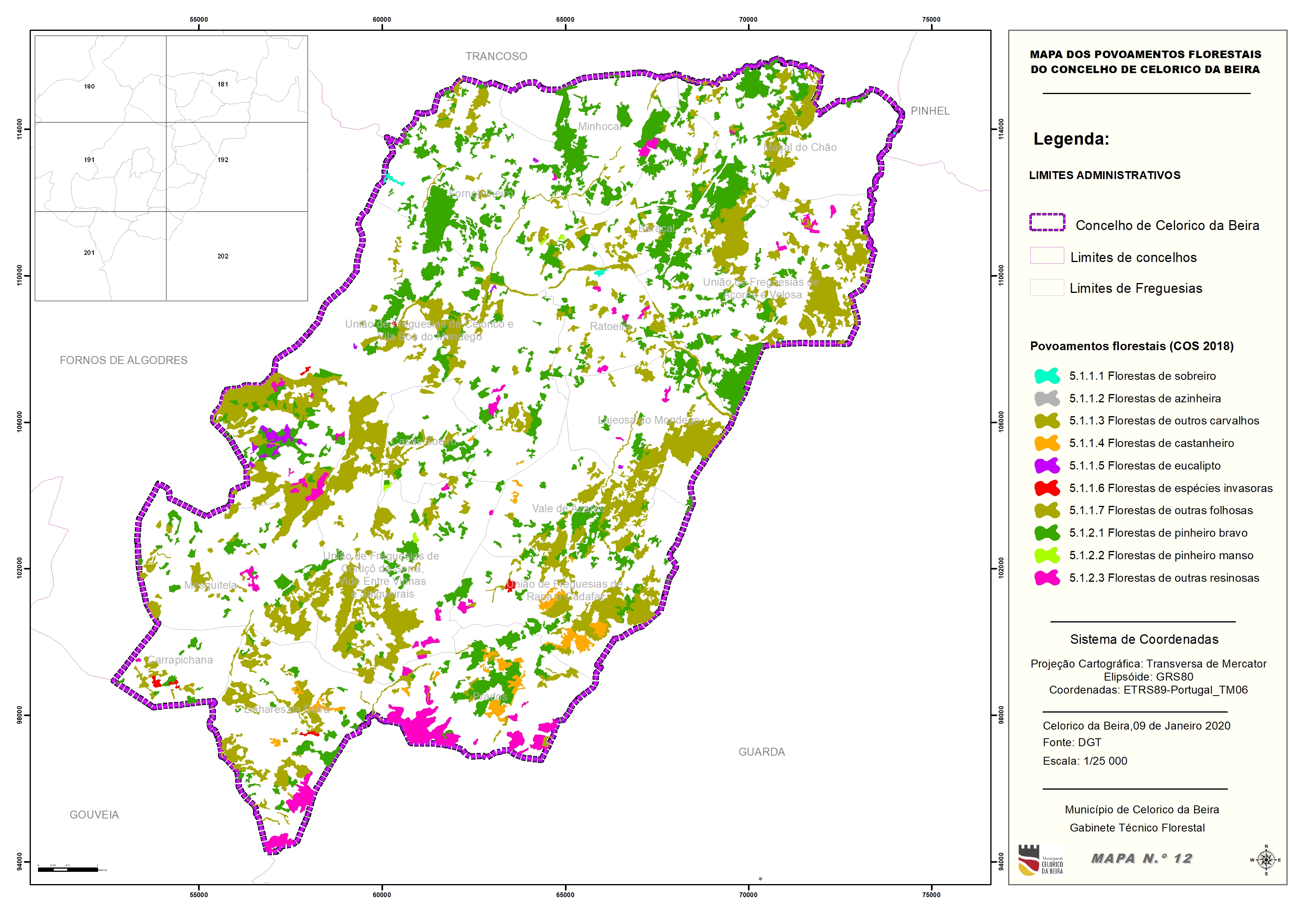This screenshot has width=1307, height=924.
Task: Click the 'Ratoeira' parish label
Action: (610, 326)
